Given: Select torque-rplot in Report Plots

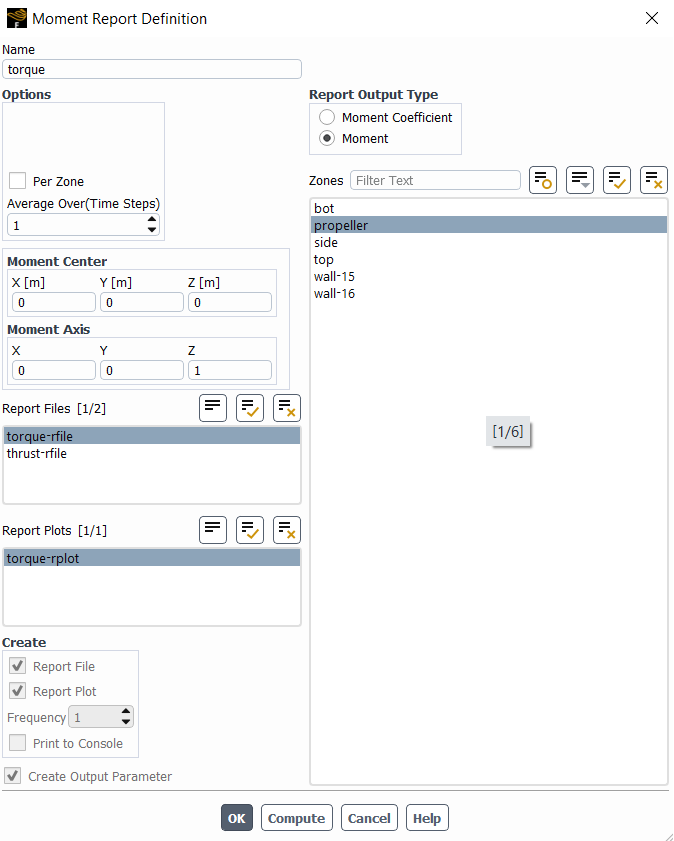Looking at the screenshot, I should click(x=152, y=558).
